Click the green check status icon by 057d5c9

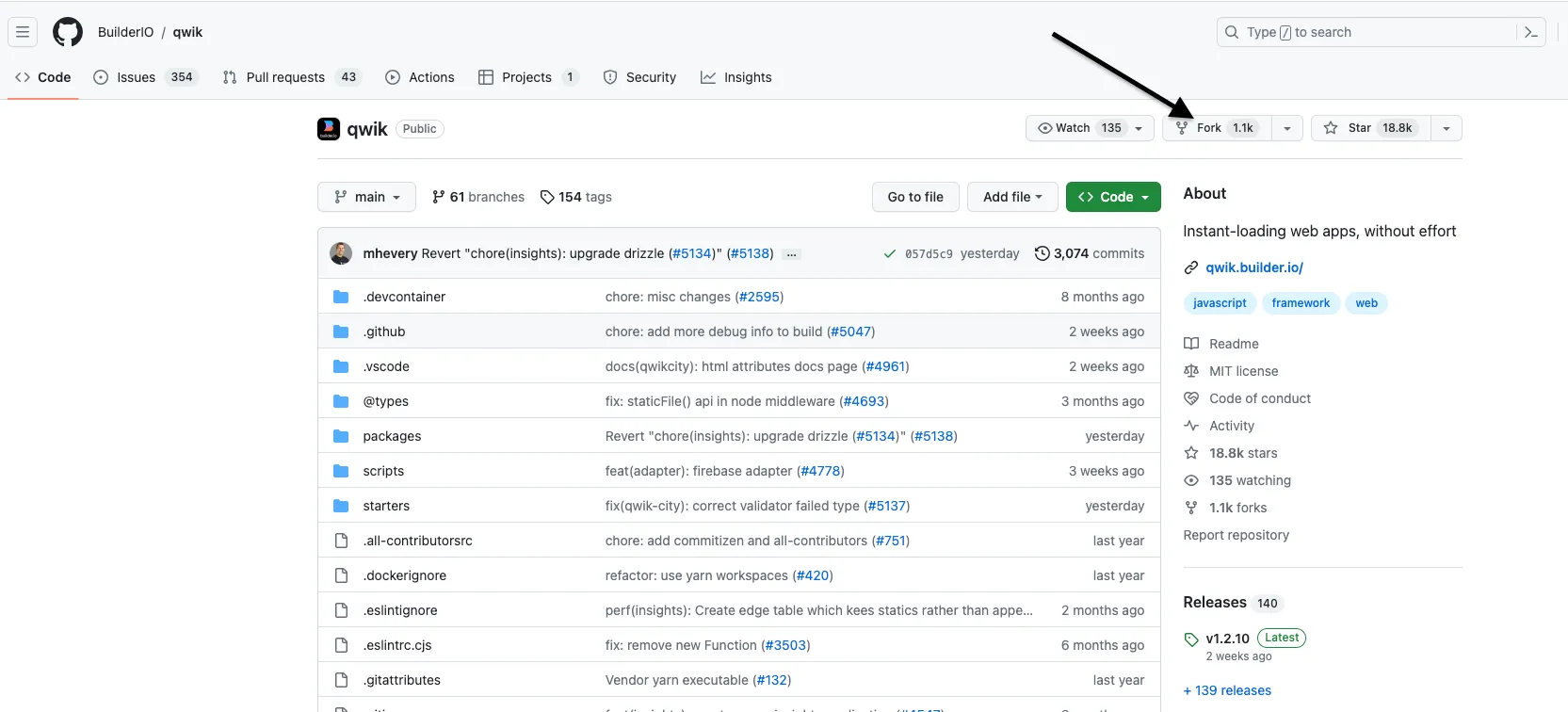pyautogui.click(x=890, y=253)
